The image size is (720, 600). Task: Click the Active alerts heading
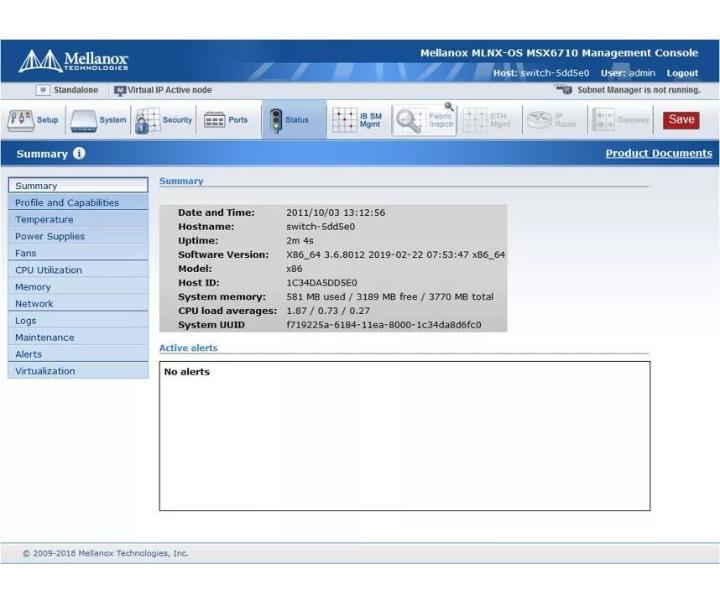tap(188, 348)
